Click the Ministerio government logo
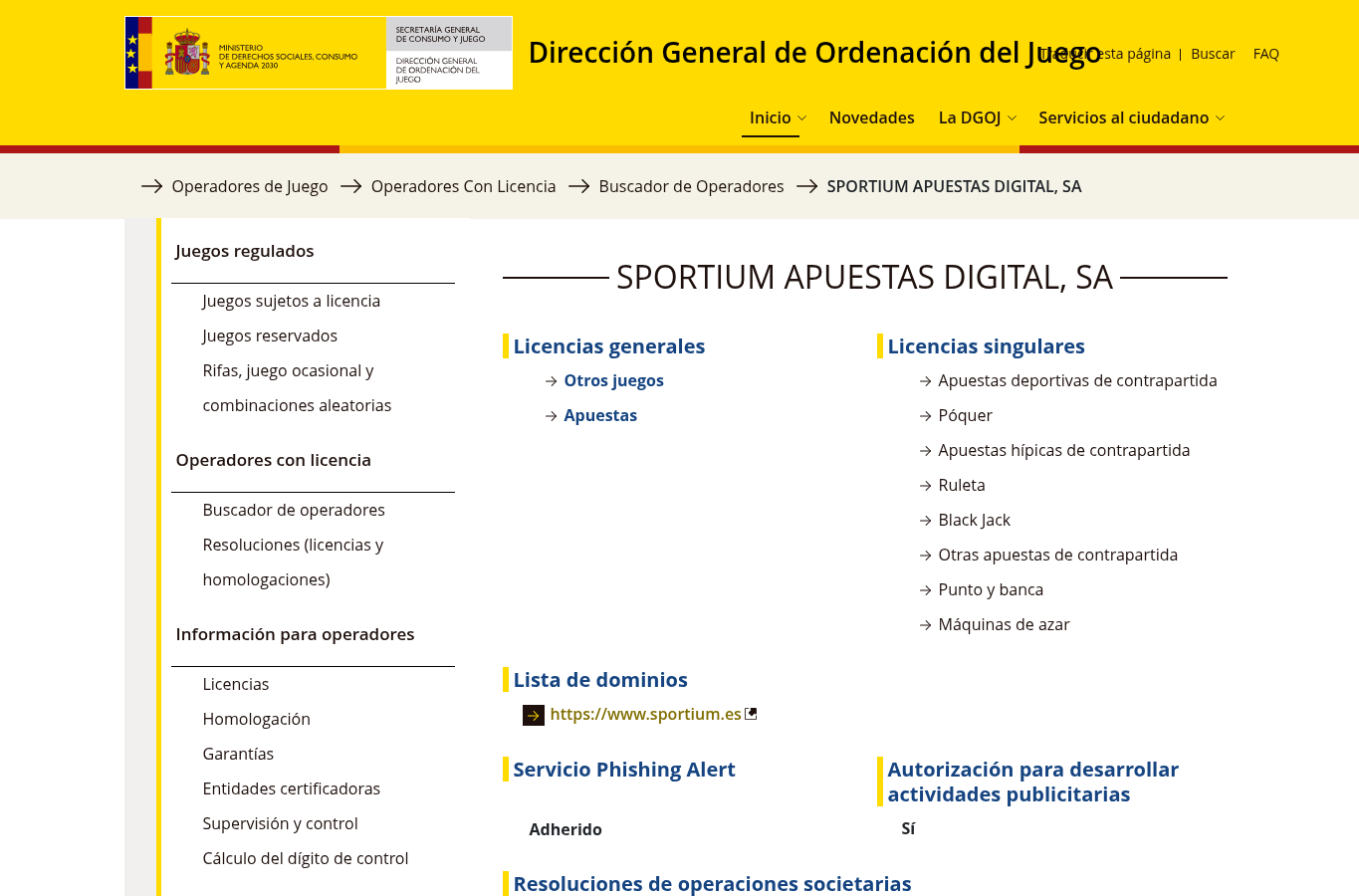1359x896 pixels. tap(319, 53)
